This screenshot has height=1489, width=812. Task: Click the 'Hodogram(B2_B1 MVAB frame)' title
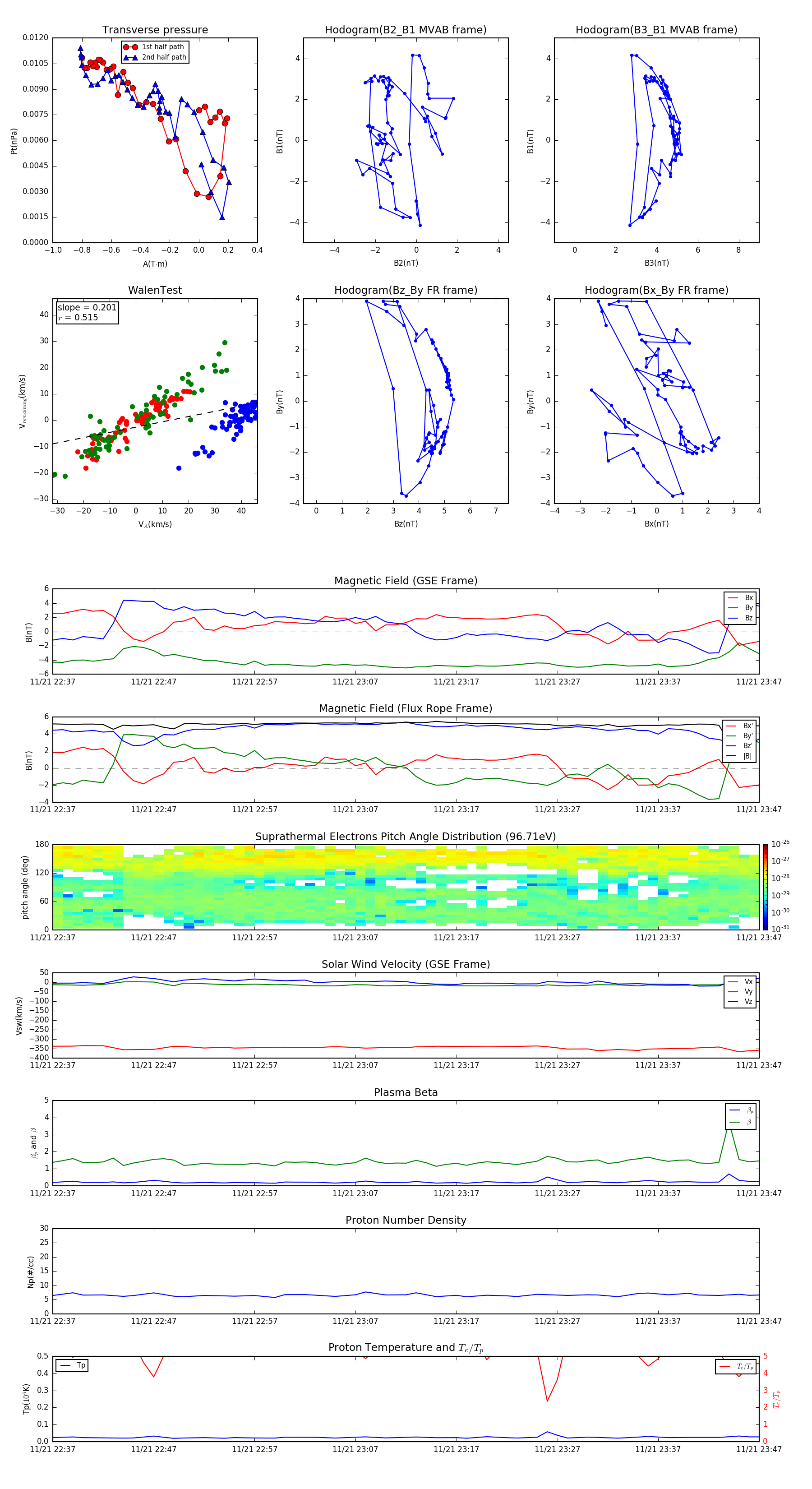tap(406, 30)
